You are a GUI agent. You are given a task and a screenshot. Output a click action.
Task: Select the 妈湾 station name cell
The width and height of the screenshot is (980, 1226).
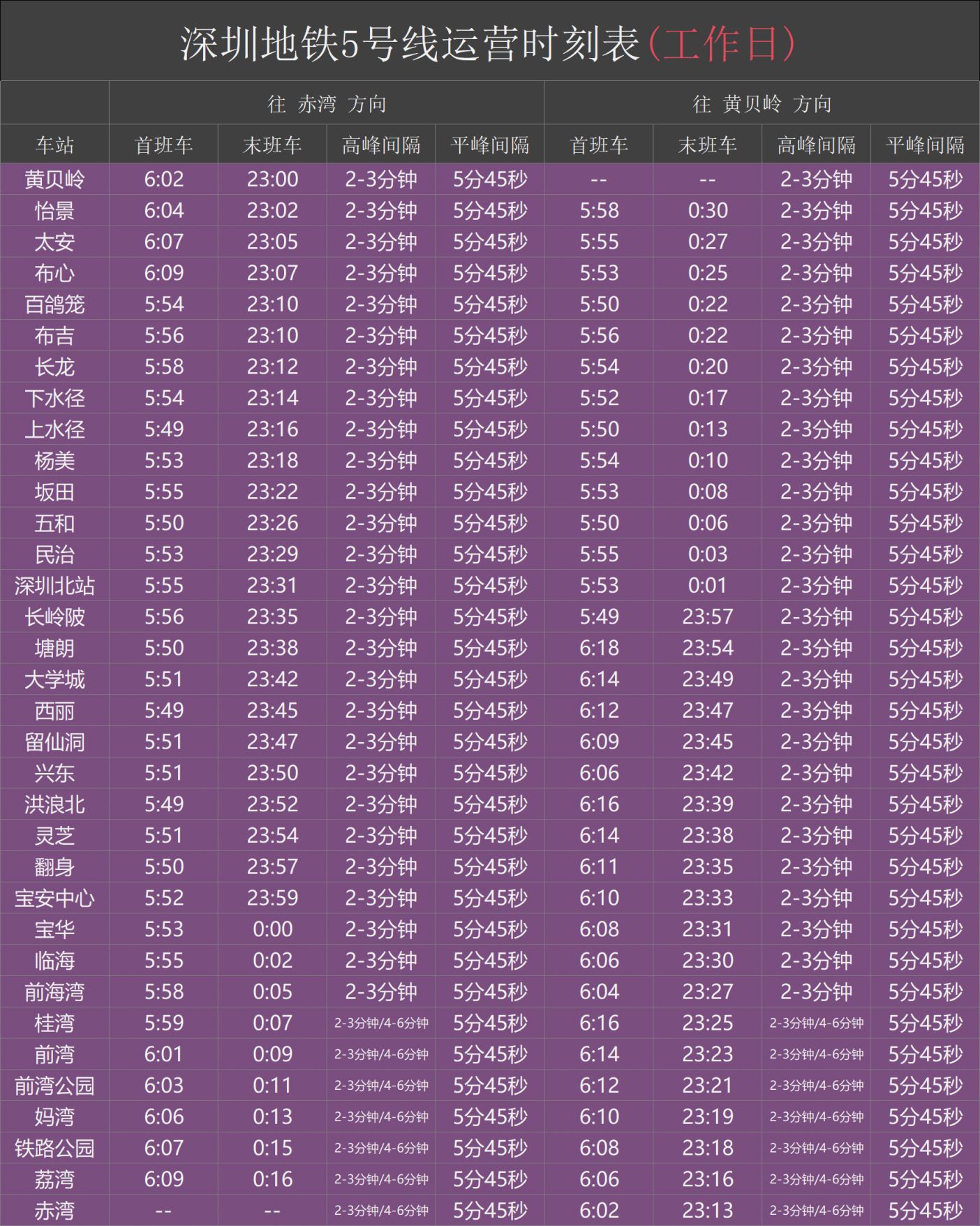54,1117
